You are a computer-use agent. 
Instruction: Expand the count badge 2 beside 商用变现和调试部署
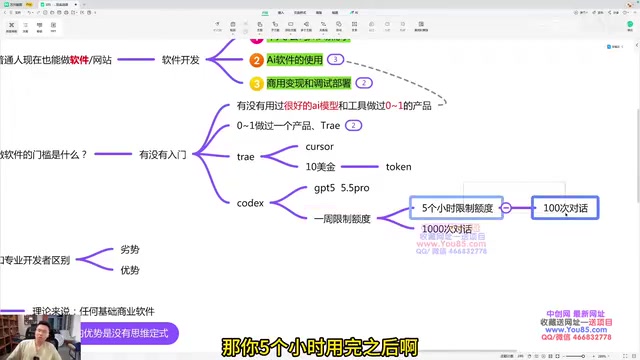tap(364, 83)
